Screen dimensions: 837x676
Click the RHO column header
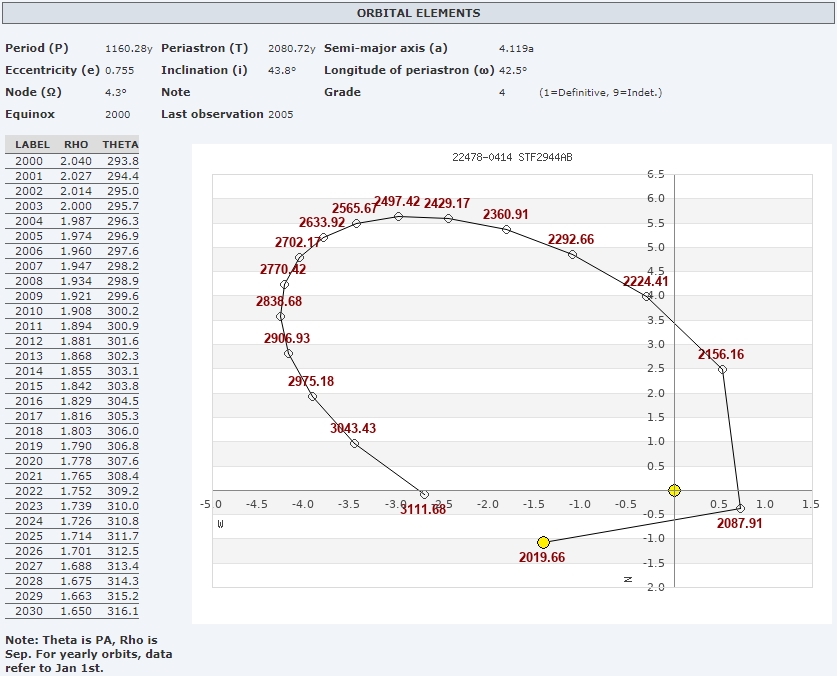76,145
